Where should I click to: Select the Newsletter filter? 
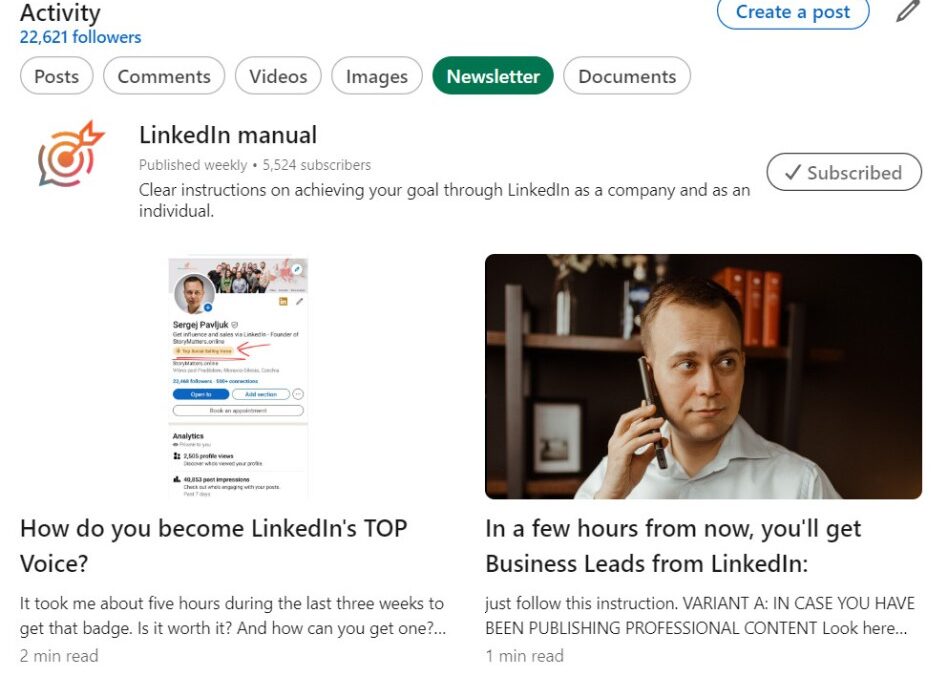(x=492, y=75)
